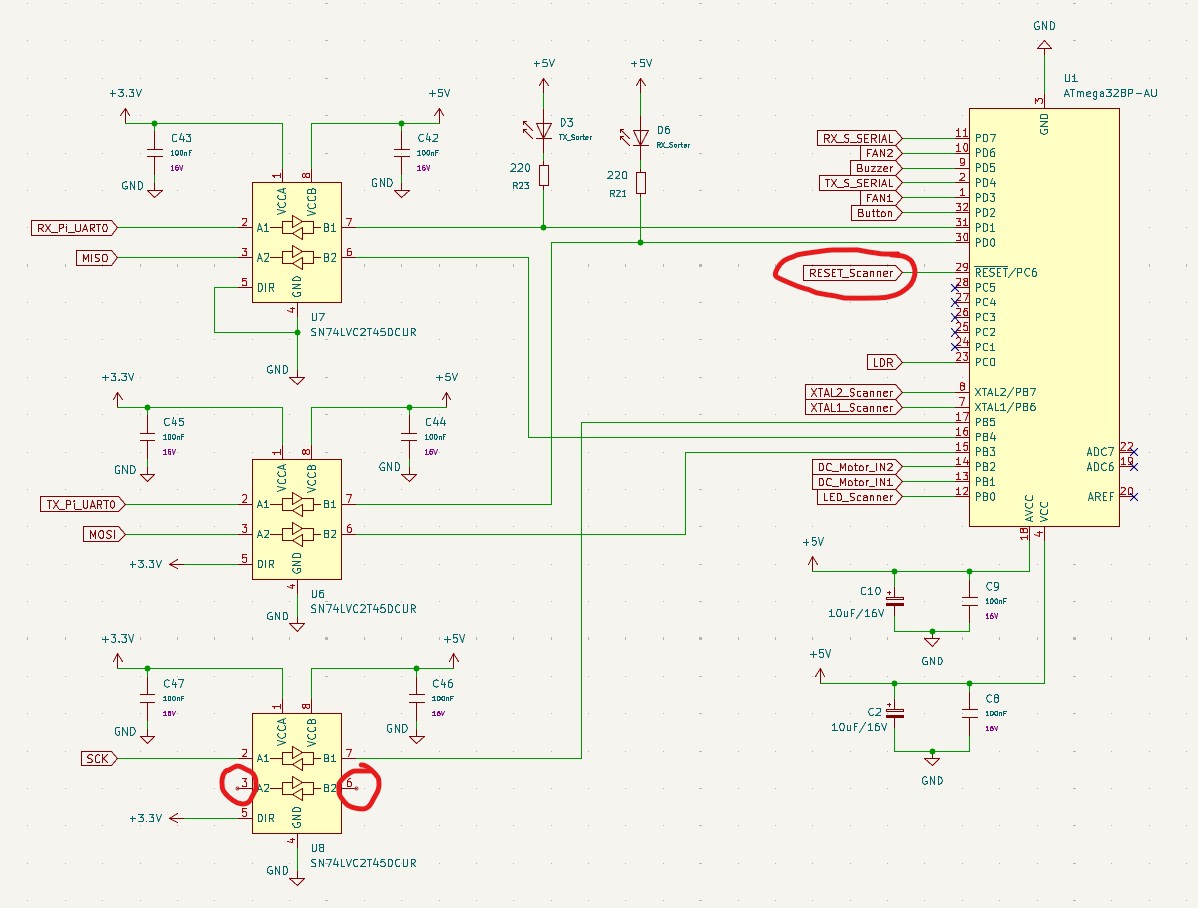Select the no-connect marker on AREF pin

click(x=1133, y=497)
